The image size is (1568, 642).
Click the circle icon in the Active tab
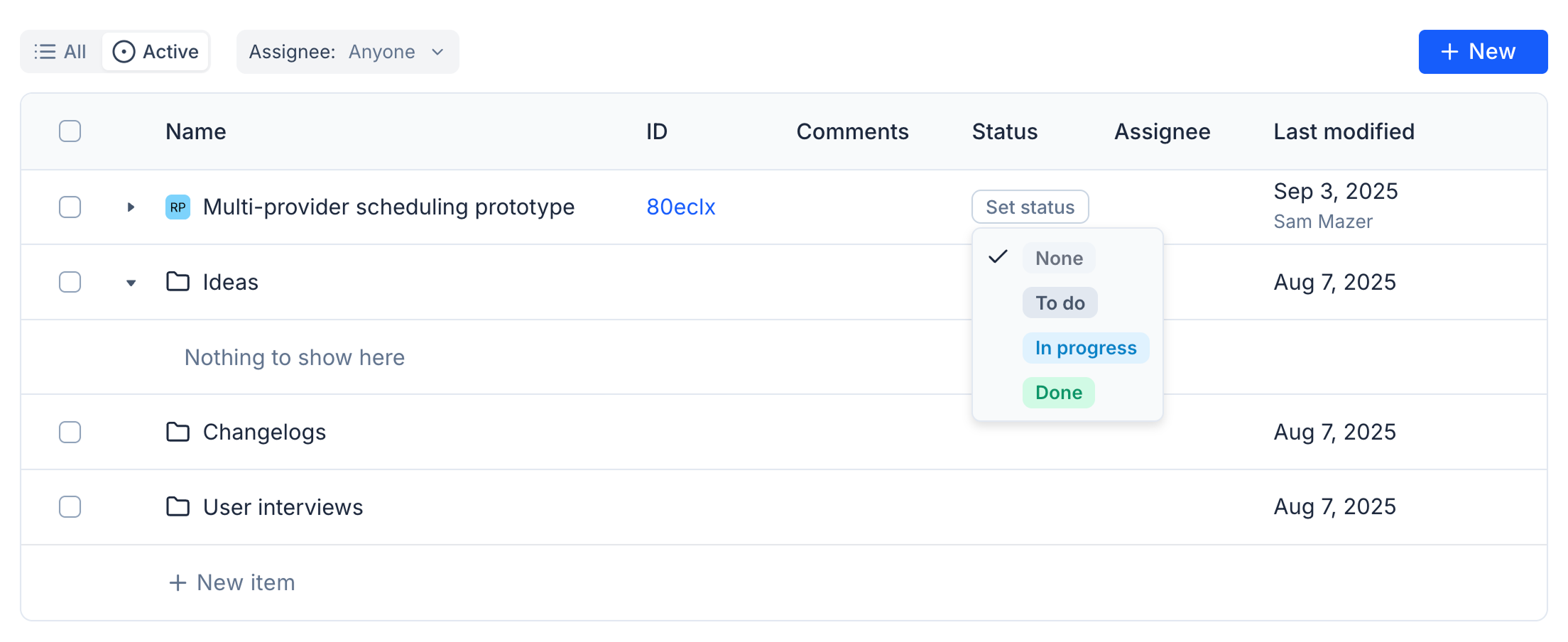[124, 52]
